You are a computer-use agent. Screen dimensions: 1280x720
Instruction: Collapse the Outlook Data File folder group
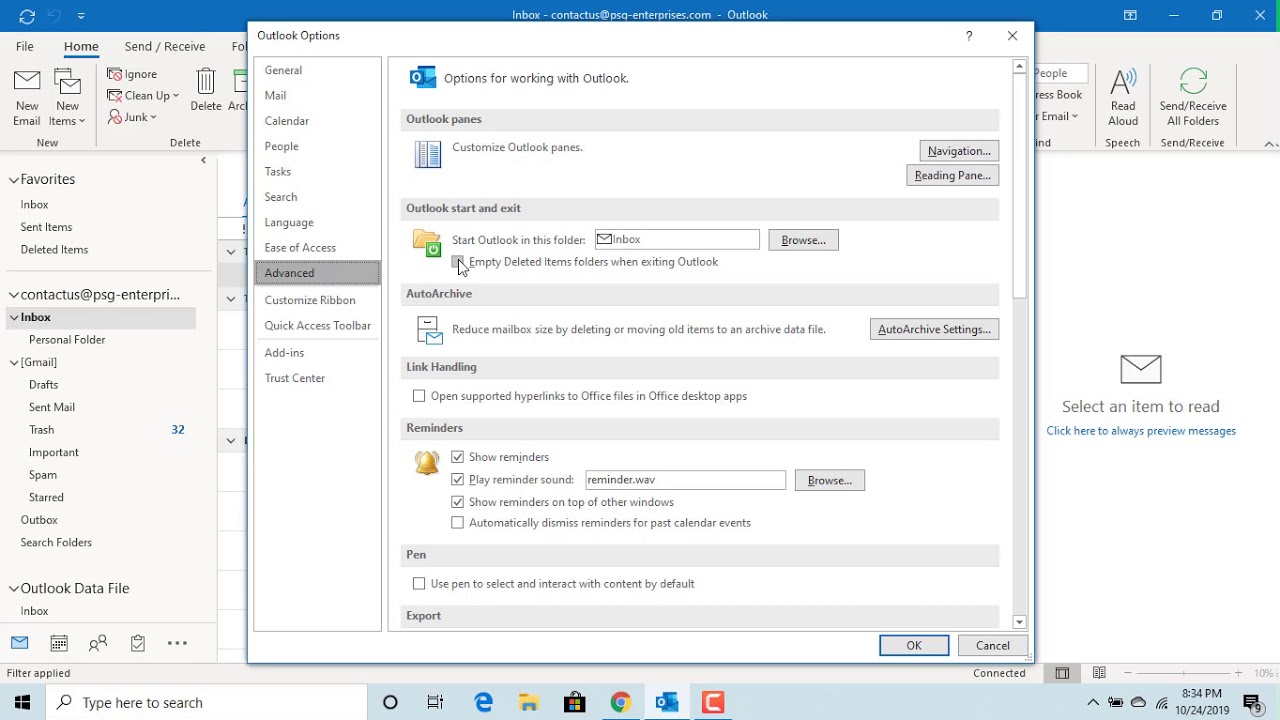[x=14, y=588]
